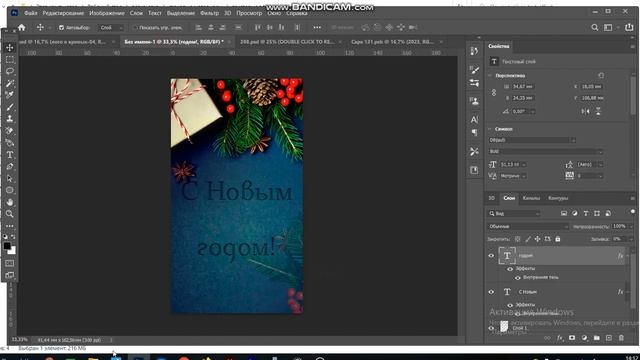Click the rotation angle input field
This screenshot has width=640, height=360.
coord(522,111)
